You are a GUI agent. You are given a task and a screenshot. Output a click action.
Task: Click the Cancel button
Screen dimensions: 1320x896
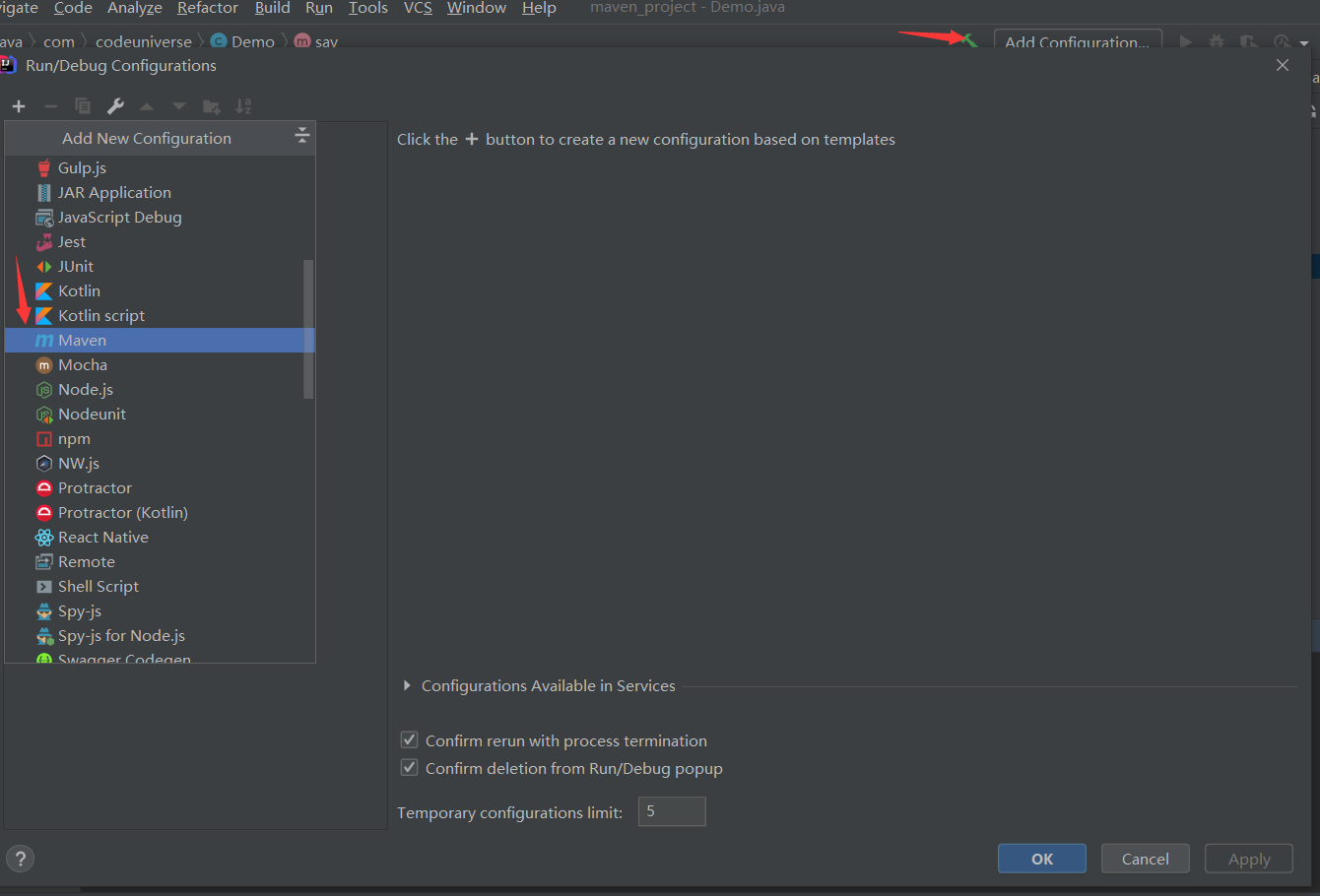point(1146,859)
